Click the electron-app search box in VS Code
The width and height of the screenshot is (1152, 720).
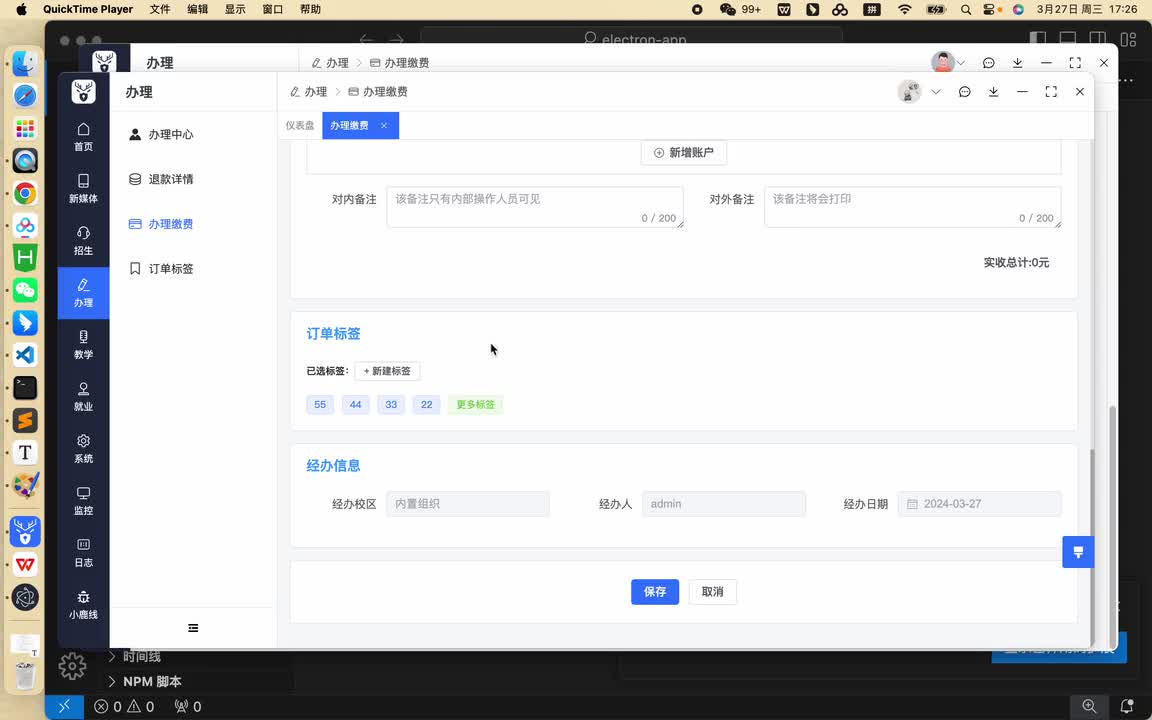(x=632, y=38)
